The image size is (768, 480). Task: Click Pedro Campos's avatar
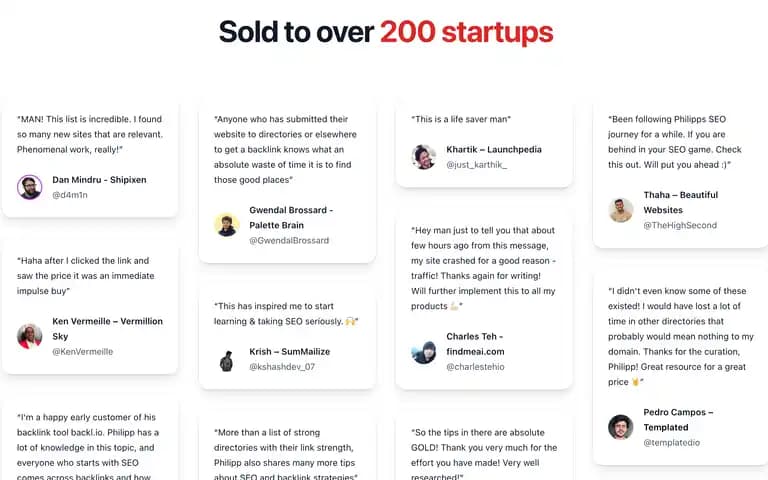click(621, 427)
